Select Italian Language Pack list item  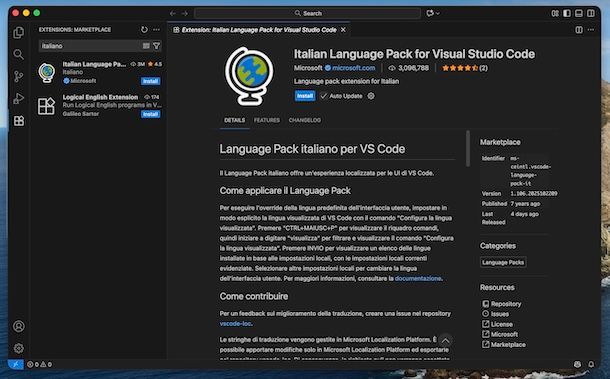click(x=99, y=72)
